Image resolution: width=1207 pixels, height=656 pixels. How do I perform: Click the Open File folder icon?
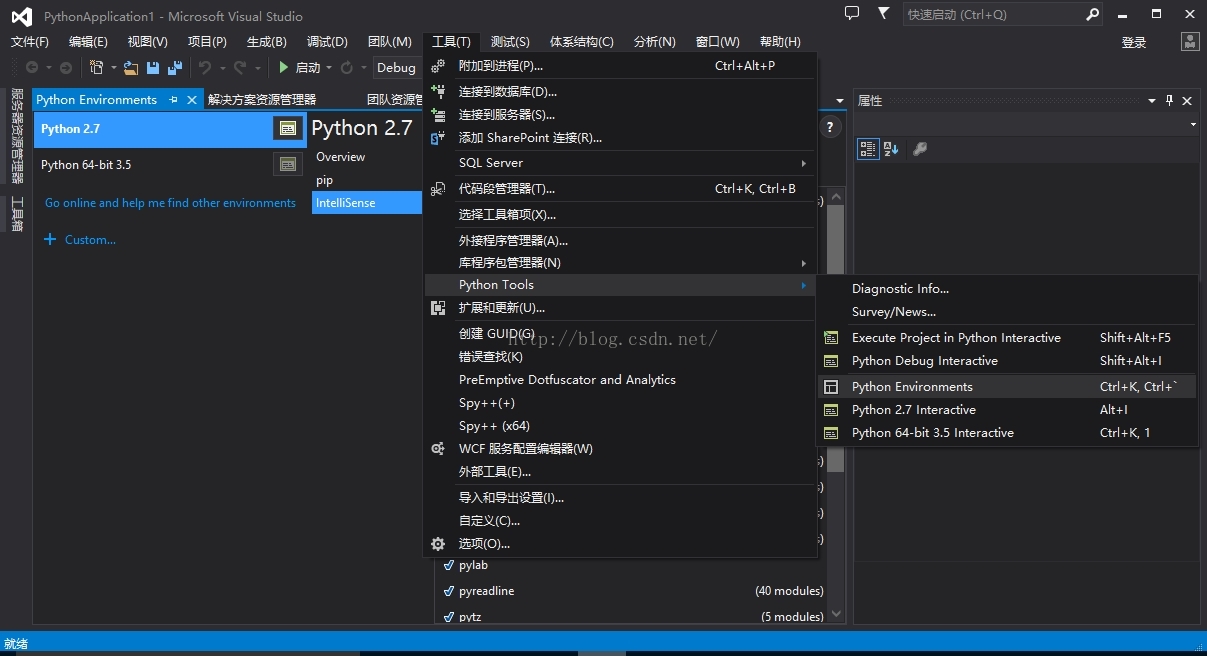click(131, 67)
